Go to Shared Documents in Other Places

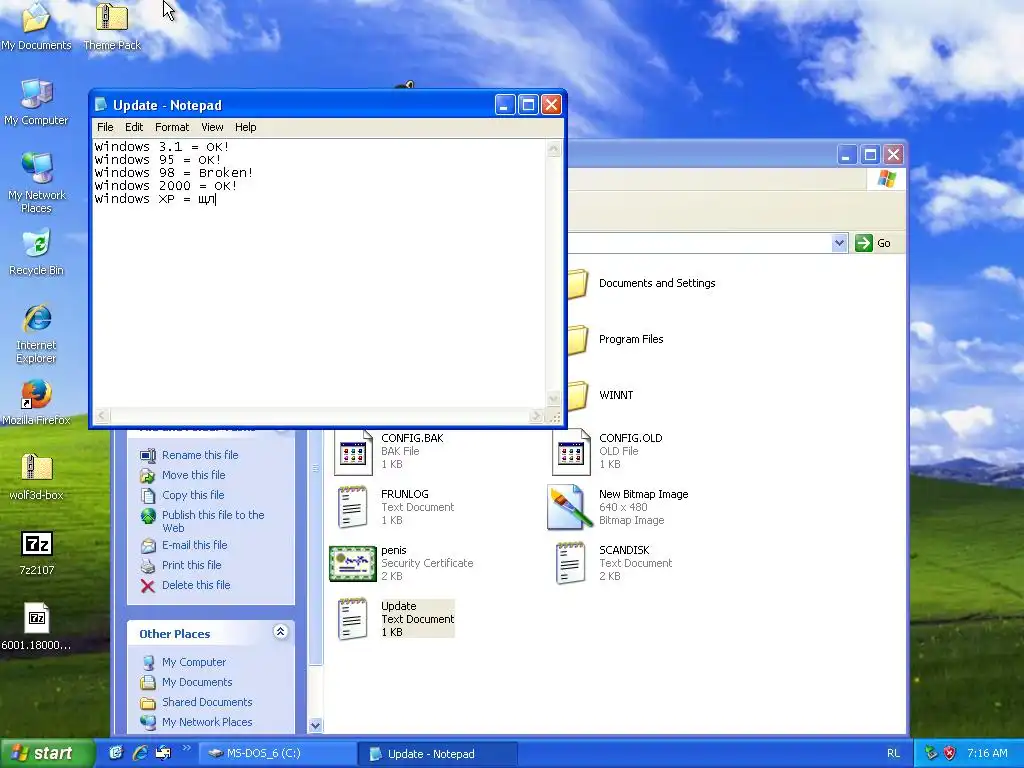tap(207, 702)
